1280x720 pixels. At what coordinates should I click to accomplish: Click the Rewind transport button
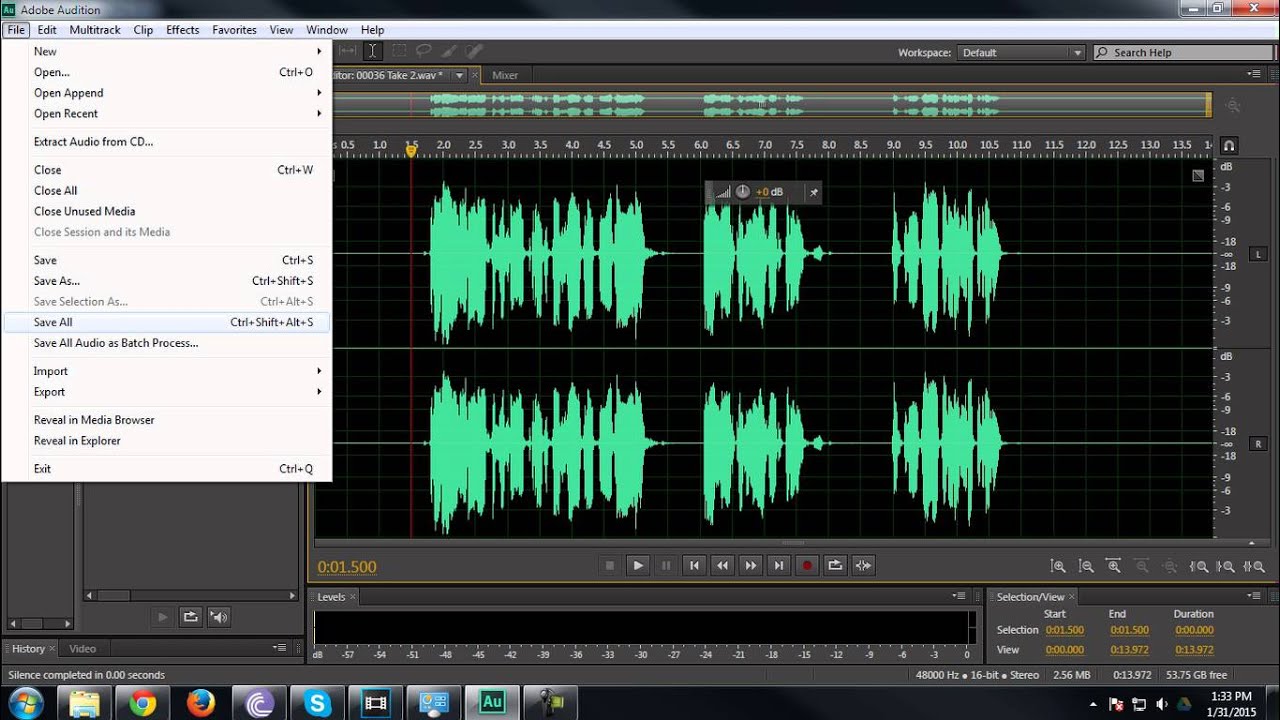722,565
